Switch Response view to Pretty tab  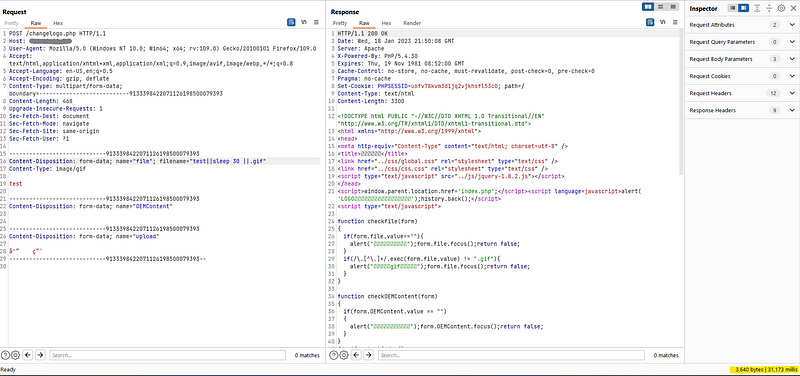[340, 23]
